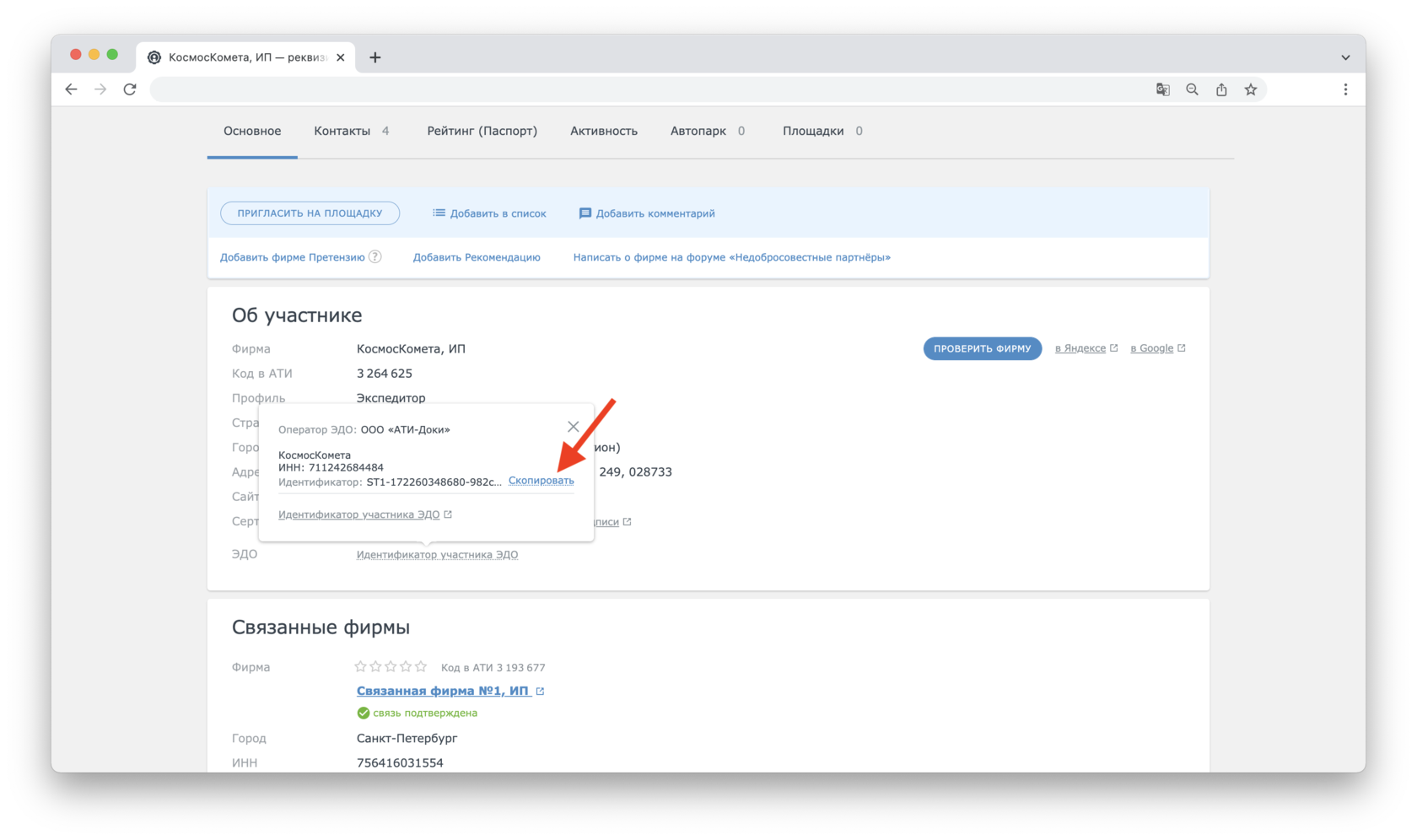Click the star rating of related firm
The height and width of the screenshot is (840, 1417).
(x=391, y=666)
